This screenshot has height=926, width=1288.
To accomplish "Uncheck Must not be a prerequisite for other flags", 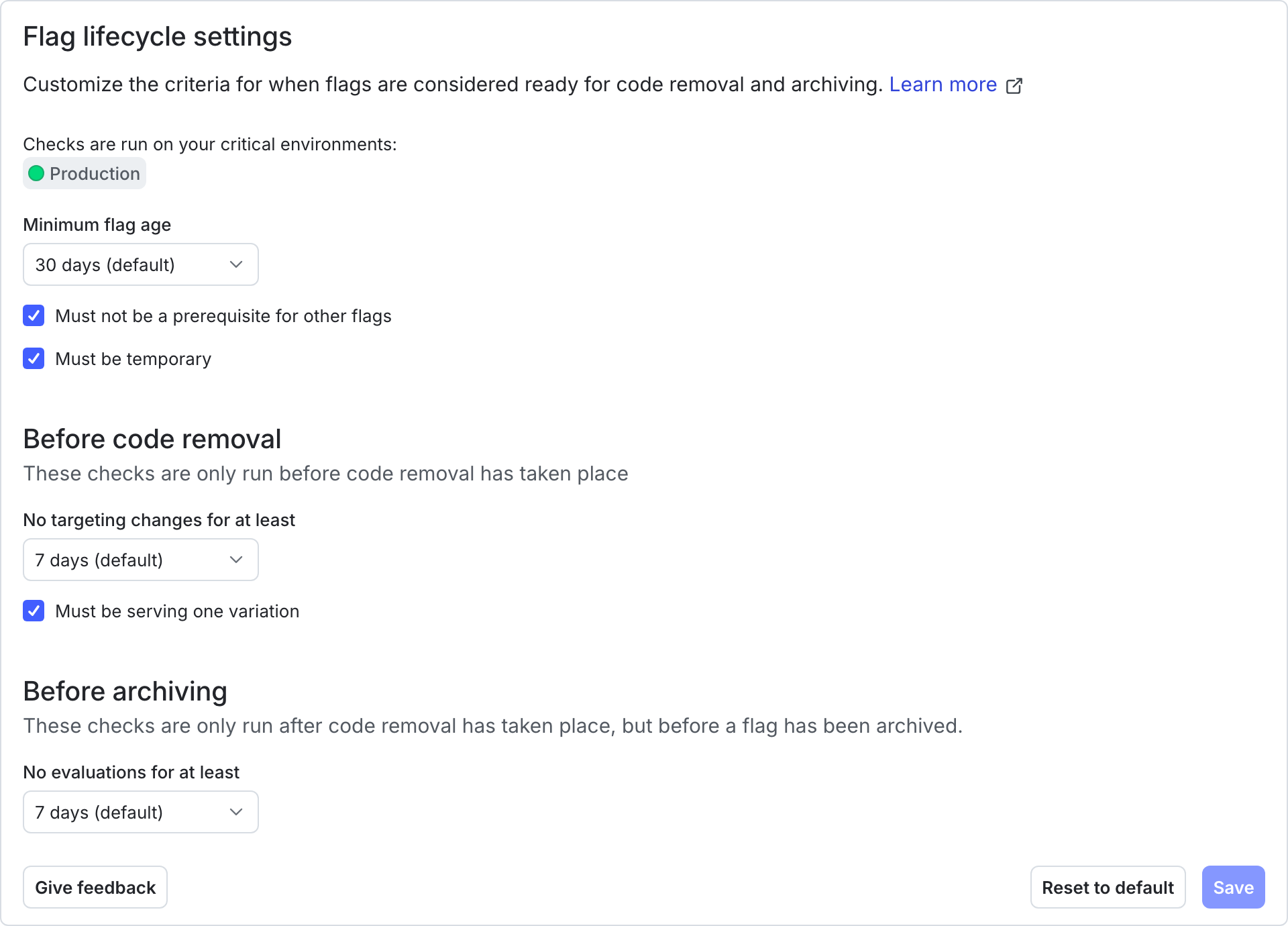I will [x=34, y=315].
